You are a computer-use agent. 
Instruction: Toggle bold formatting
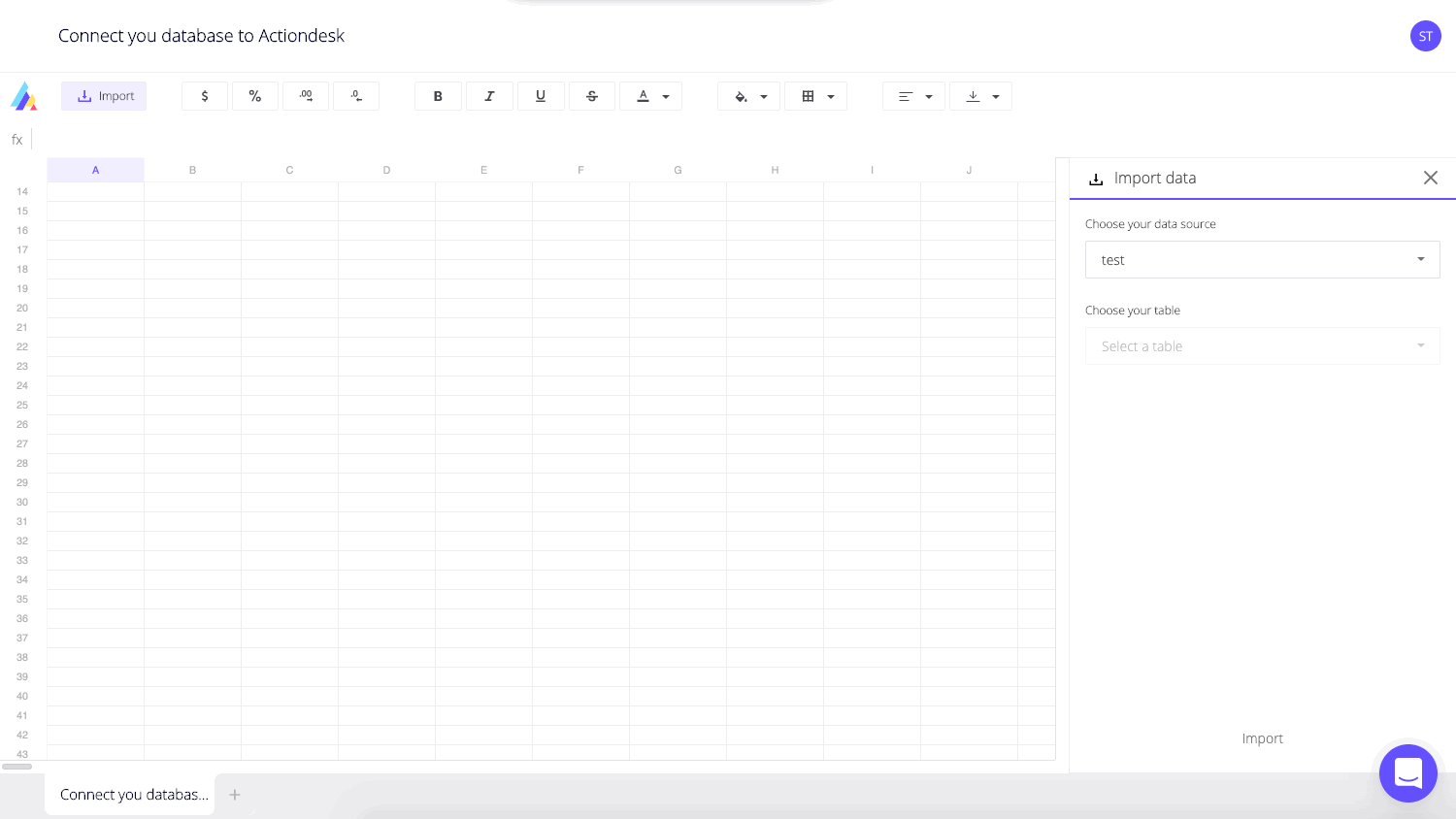tap(438, 96)
